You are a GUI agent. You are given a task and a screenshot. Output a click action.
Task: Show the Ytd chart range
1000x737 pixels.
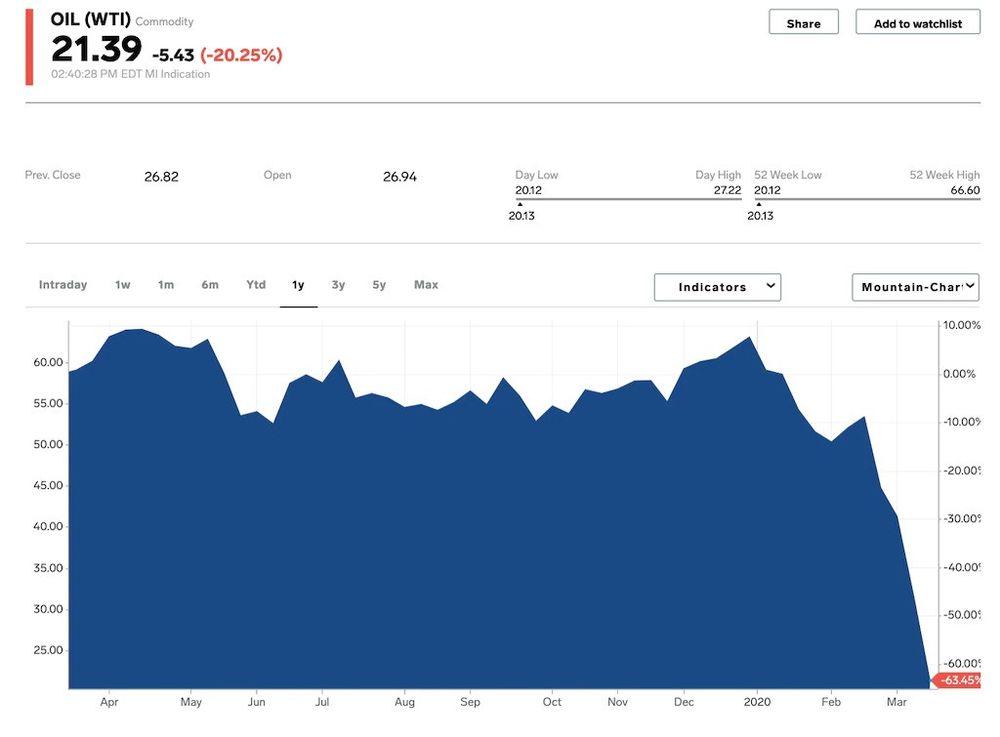pos(256,285)
